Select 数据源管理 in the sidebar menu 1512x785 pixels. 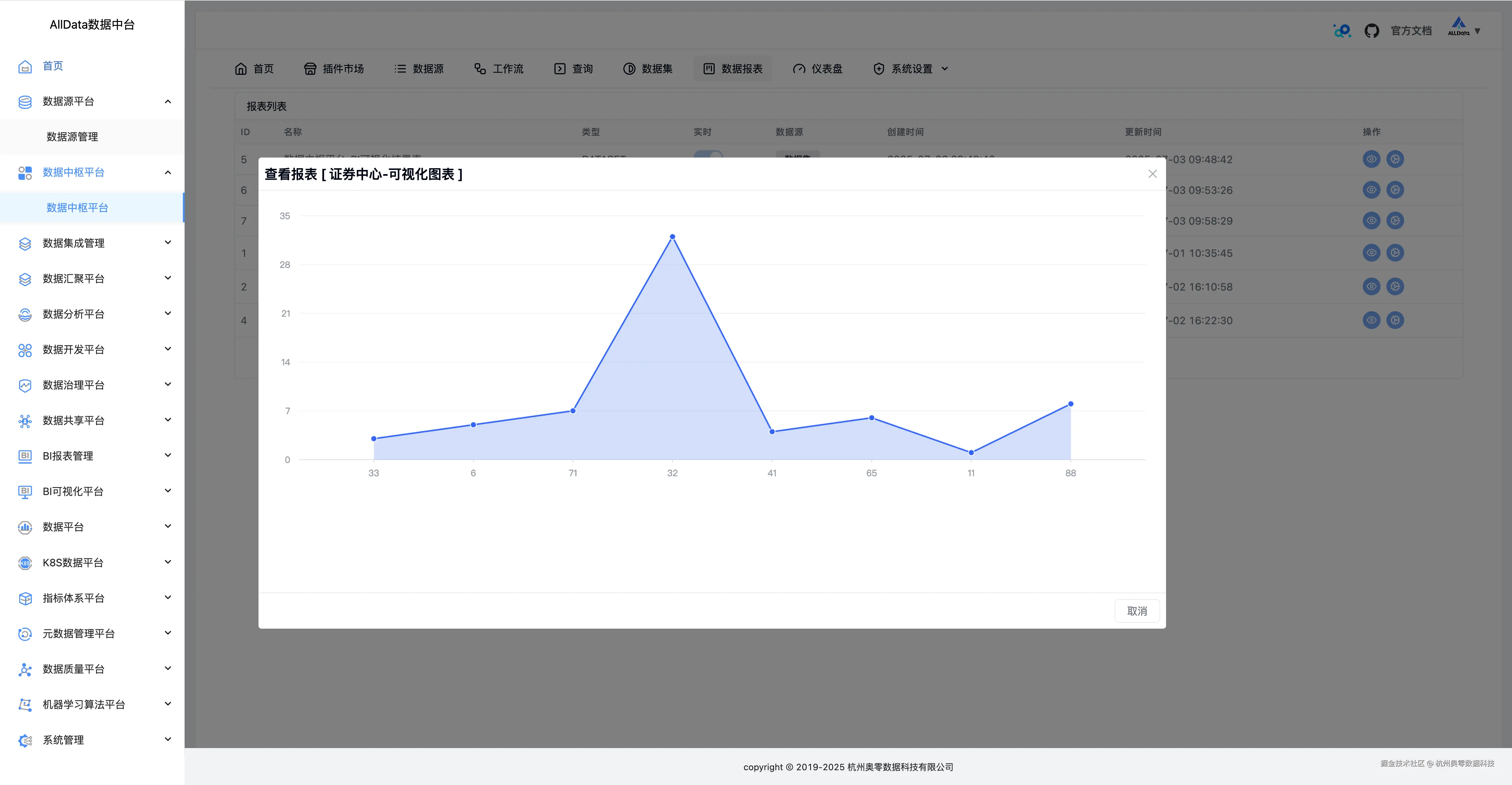[x=71, y=137]
